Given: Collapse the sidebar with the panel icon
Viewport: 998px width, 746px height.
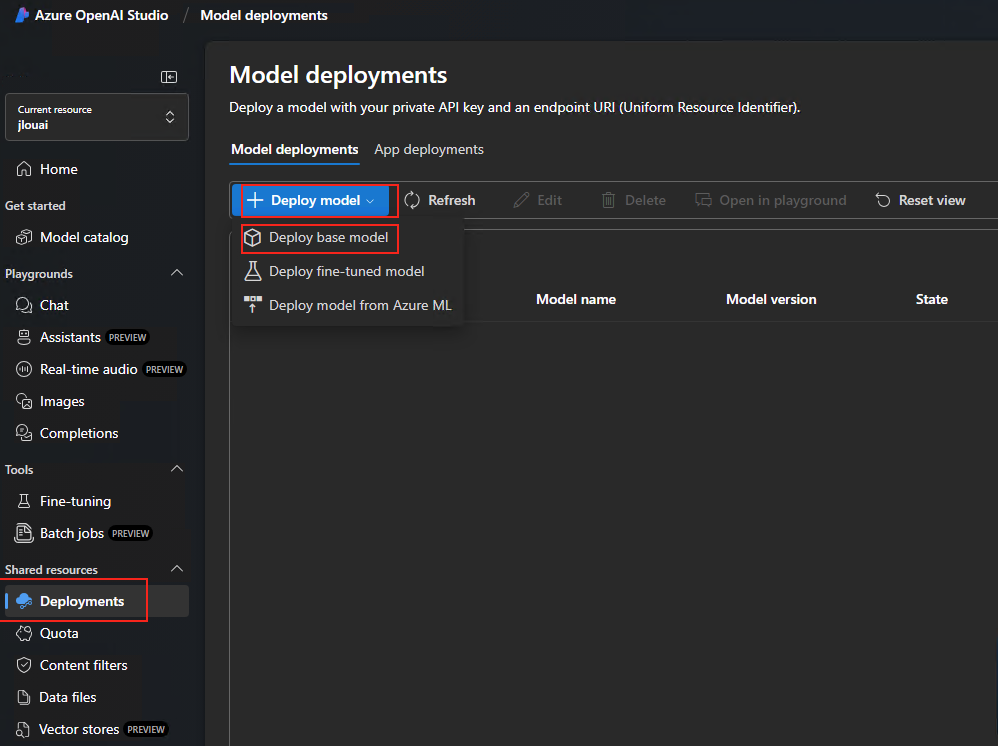Looking at the screenshot, I should click(x=169, y=77).
